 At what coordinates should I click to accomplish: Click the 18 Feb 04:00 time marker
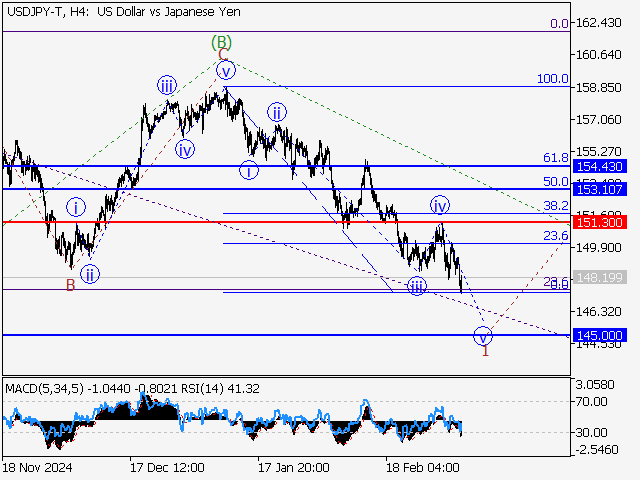point(423,467)
